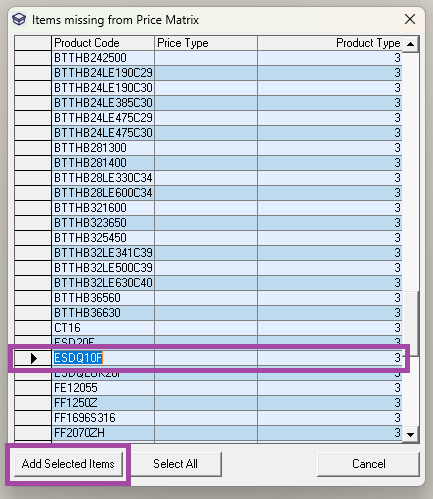
Task: Click product code BTTHB32LE630C40
Action: (103, 283)
